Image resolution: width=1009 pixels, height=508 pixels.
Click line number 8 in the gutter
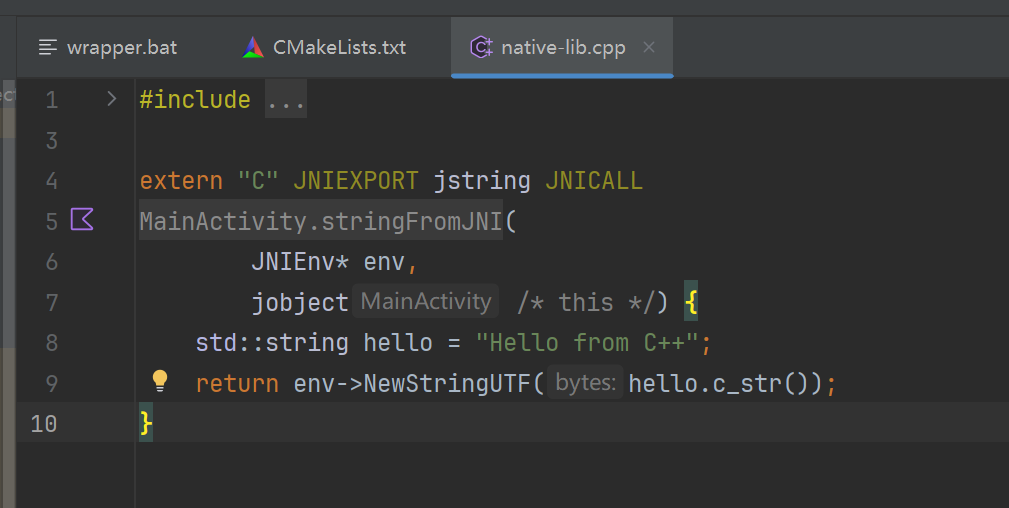51,343
